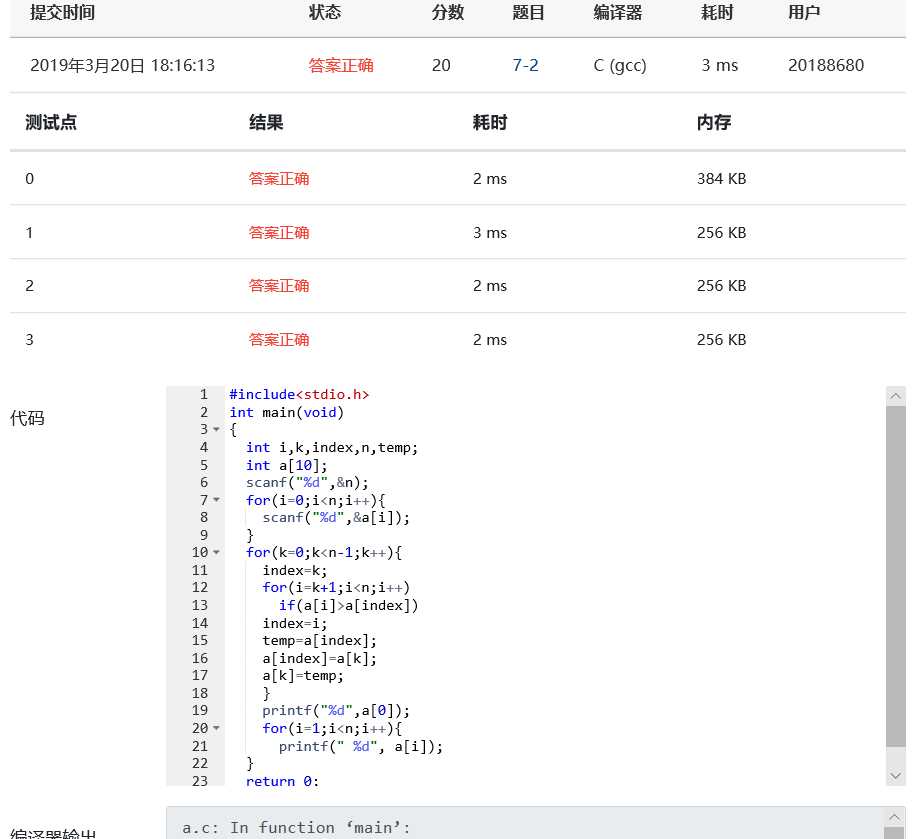This screenshot has height=839, width=922.
Task: Click test point 2 result 答案正确
Action: pos(279,286)
